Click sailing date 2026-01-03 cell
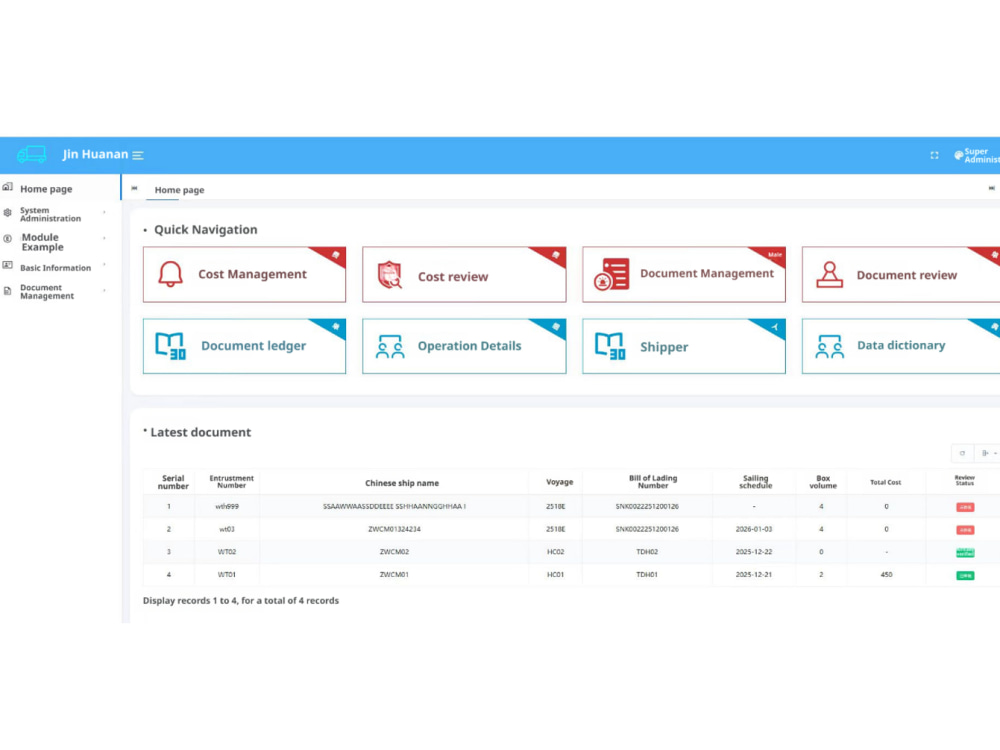1000x750 pixels. [754, 529]
